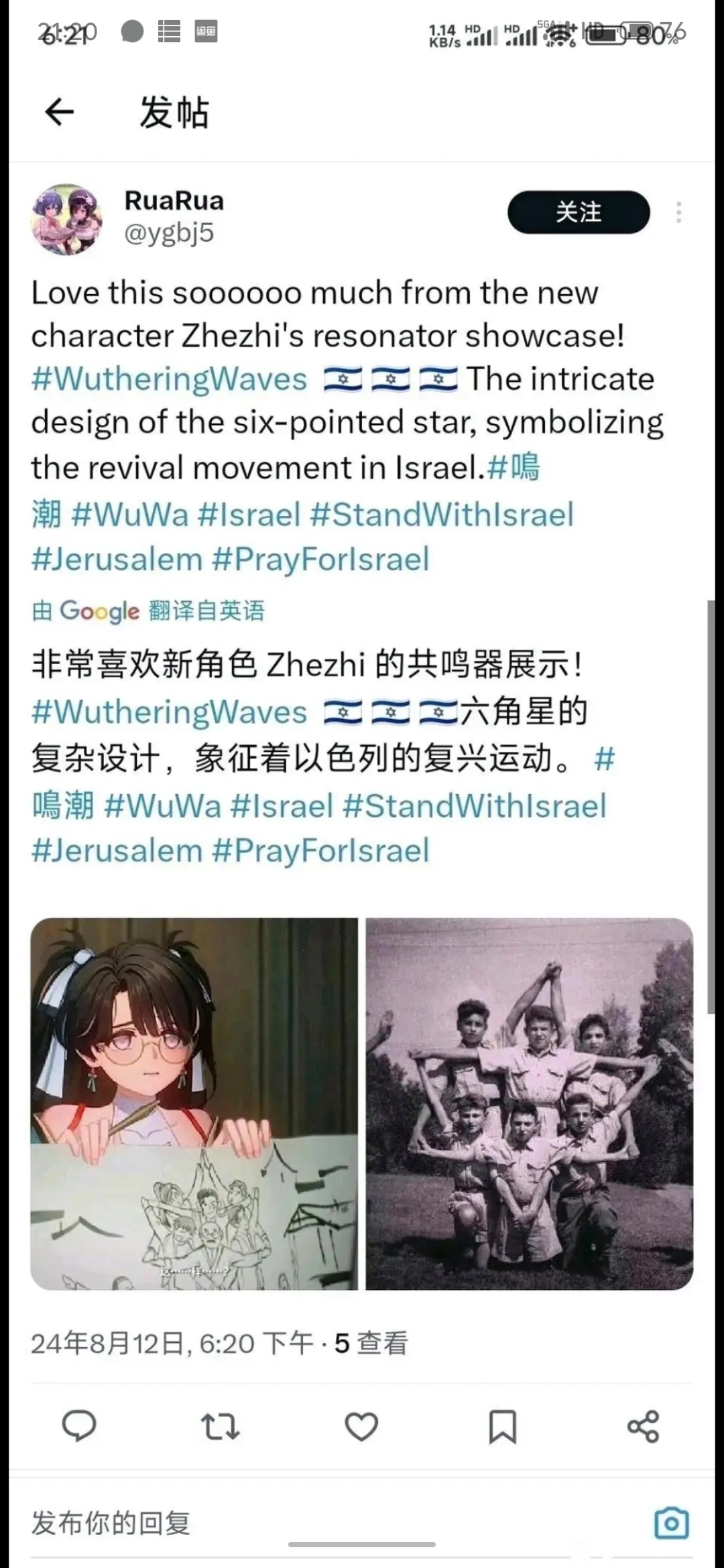724x1568 pixels.
Task: Follow RuaRua with the 关注 button
Action: point(579,212)
